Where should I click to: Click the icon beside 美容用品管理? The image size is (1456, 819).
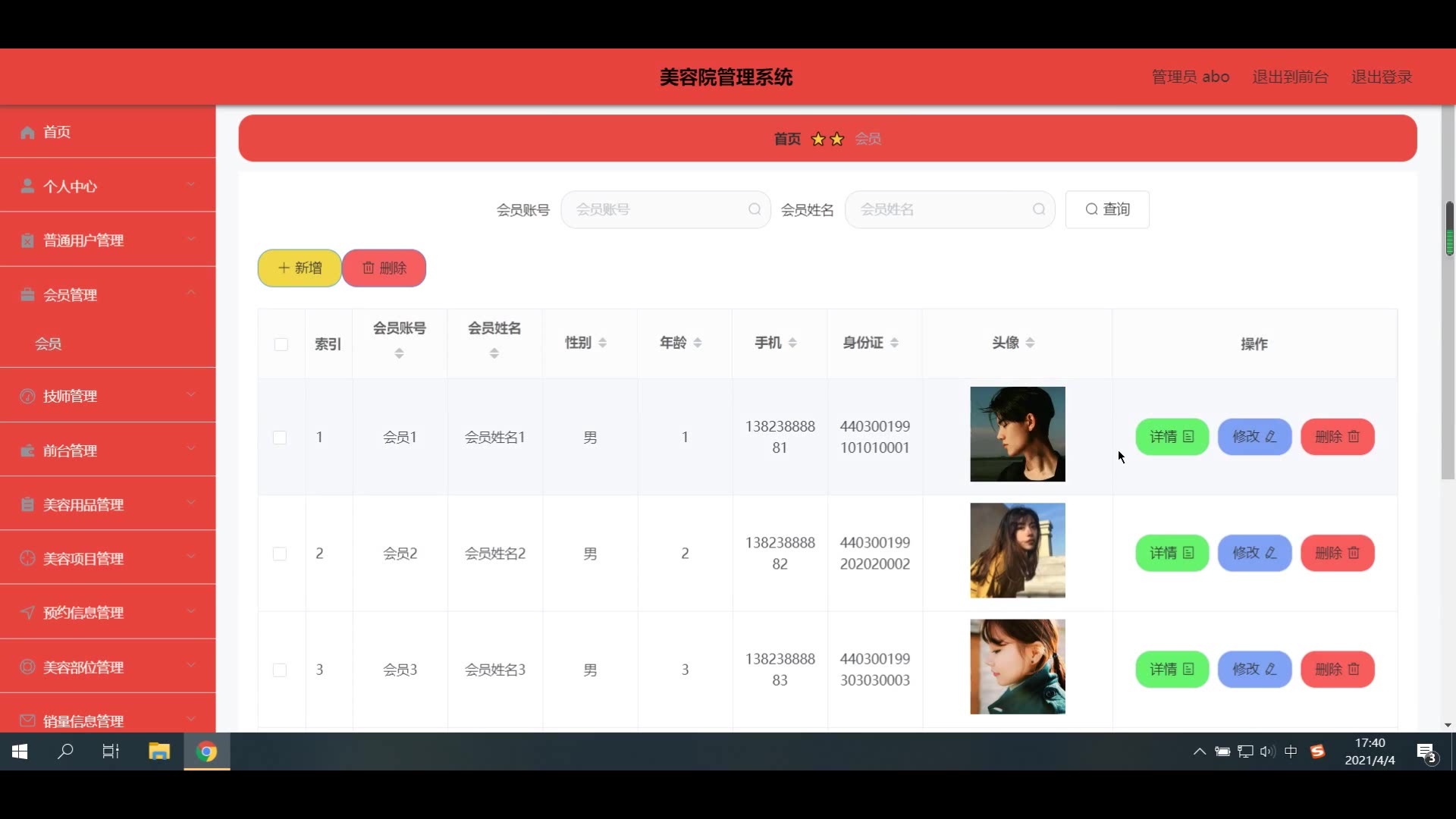coord(27,504)
